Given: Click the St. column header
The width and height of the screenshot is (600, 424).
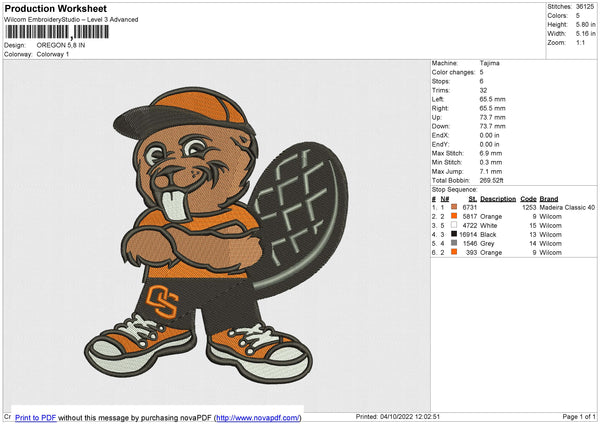Looking at the screenshot, I should 472,198.
